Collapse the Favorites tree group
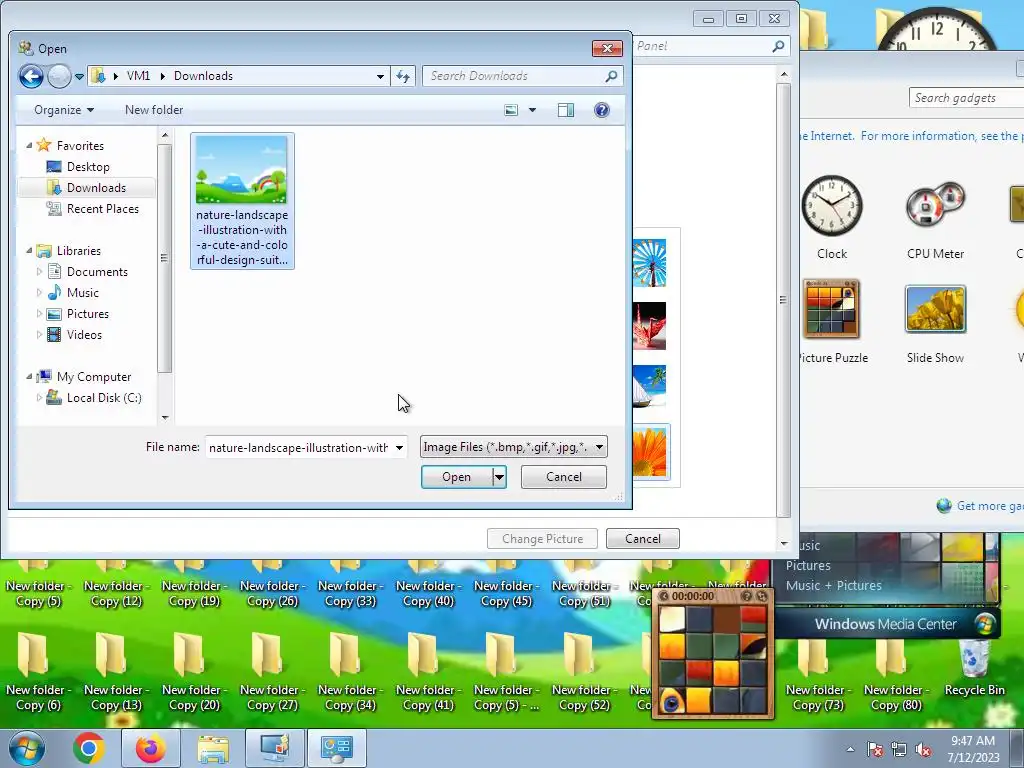This screenshot has height=768, width=1024. coord(29,146)
